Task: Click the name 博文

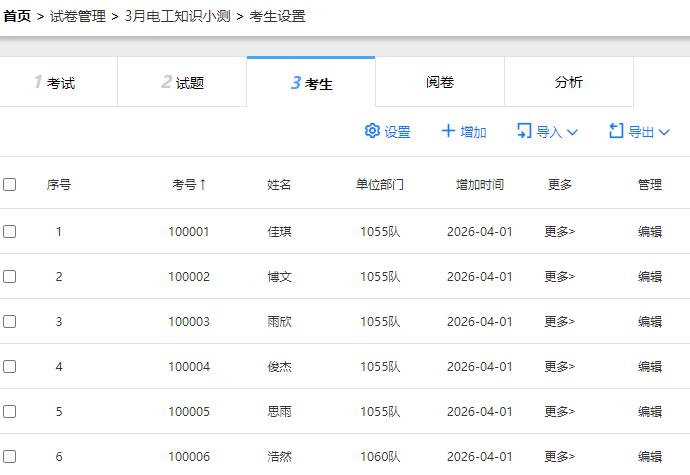Action: coord(279,276)
